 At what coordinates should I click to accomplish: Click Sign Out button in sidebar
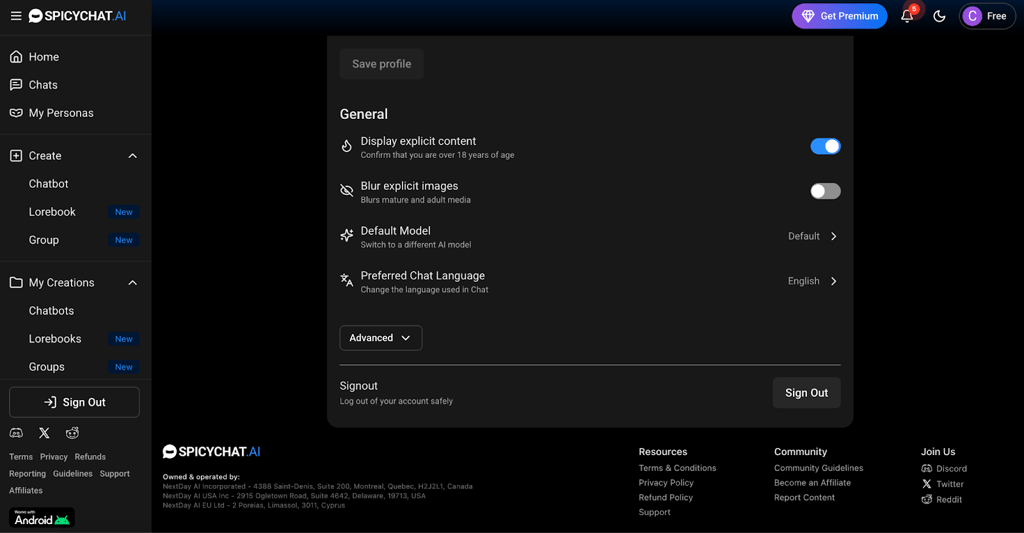(x=74, y=402)
